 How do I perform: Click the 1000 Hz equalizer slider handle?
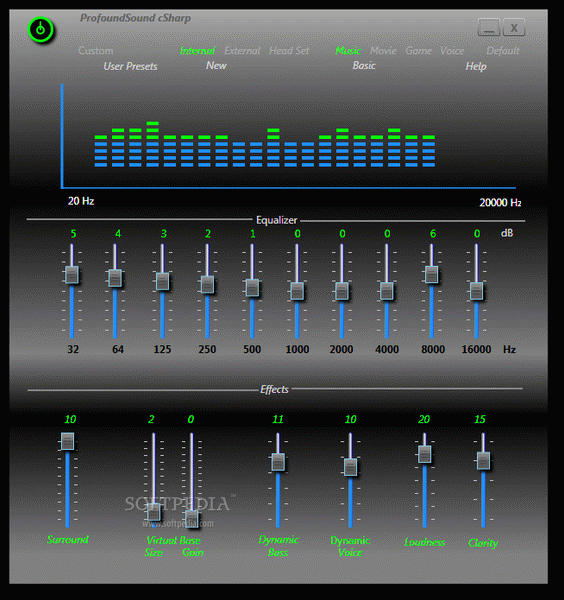(297, 291)
